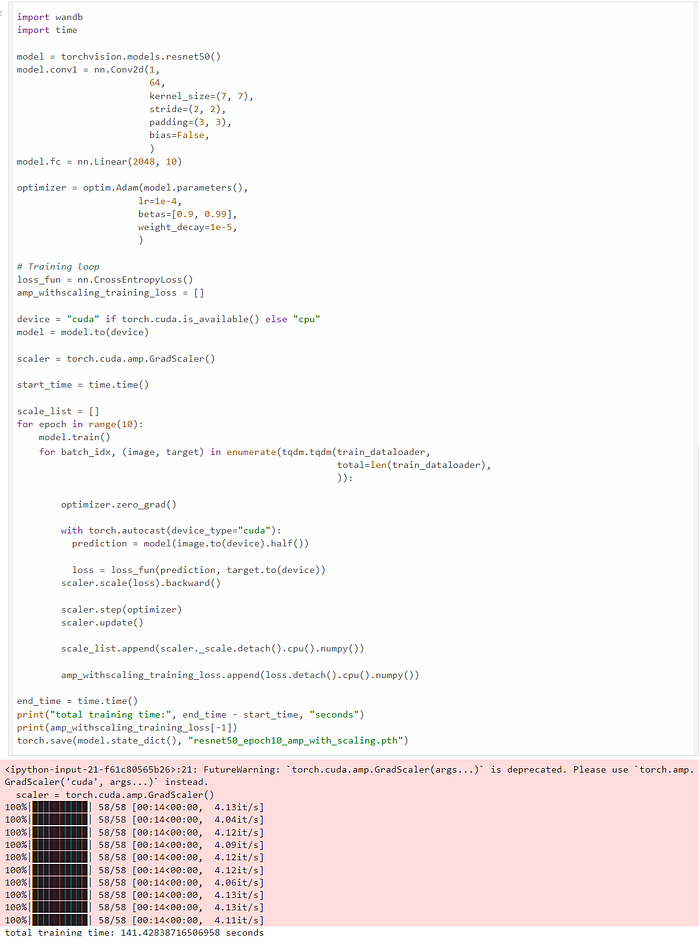Click the 'for epoch in range(10):' line
This screenshot has height=947, width=700.
(80, 425)
